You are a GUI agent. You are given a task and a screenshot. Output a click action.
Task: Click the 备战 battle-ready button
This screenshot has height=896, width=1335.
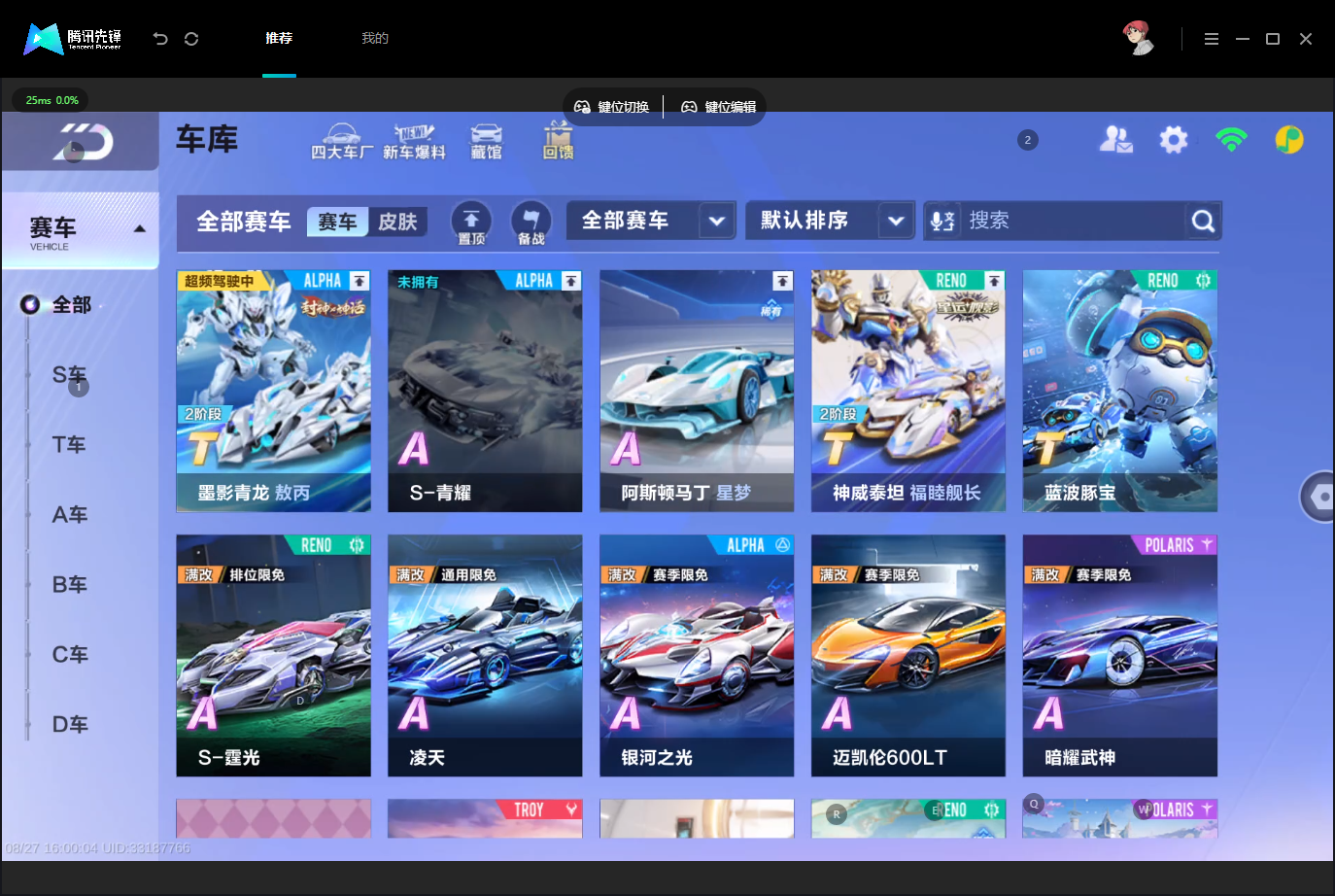pyautogui.click(x=531, y=223)
